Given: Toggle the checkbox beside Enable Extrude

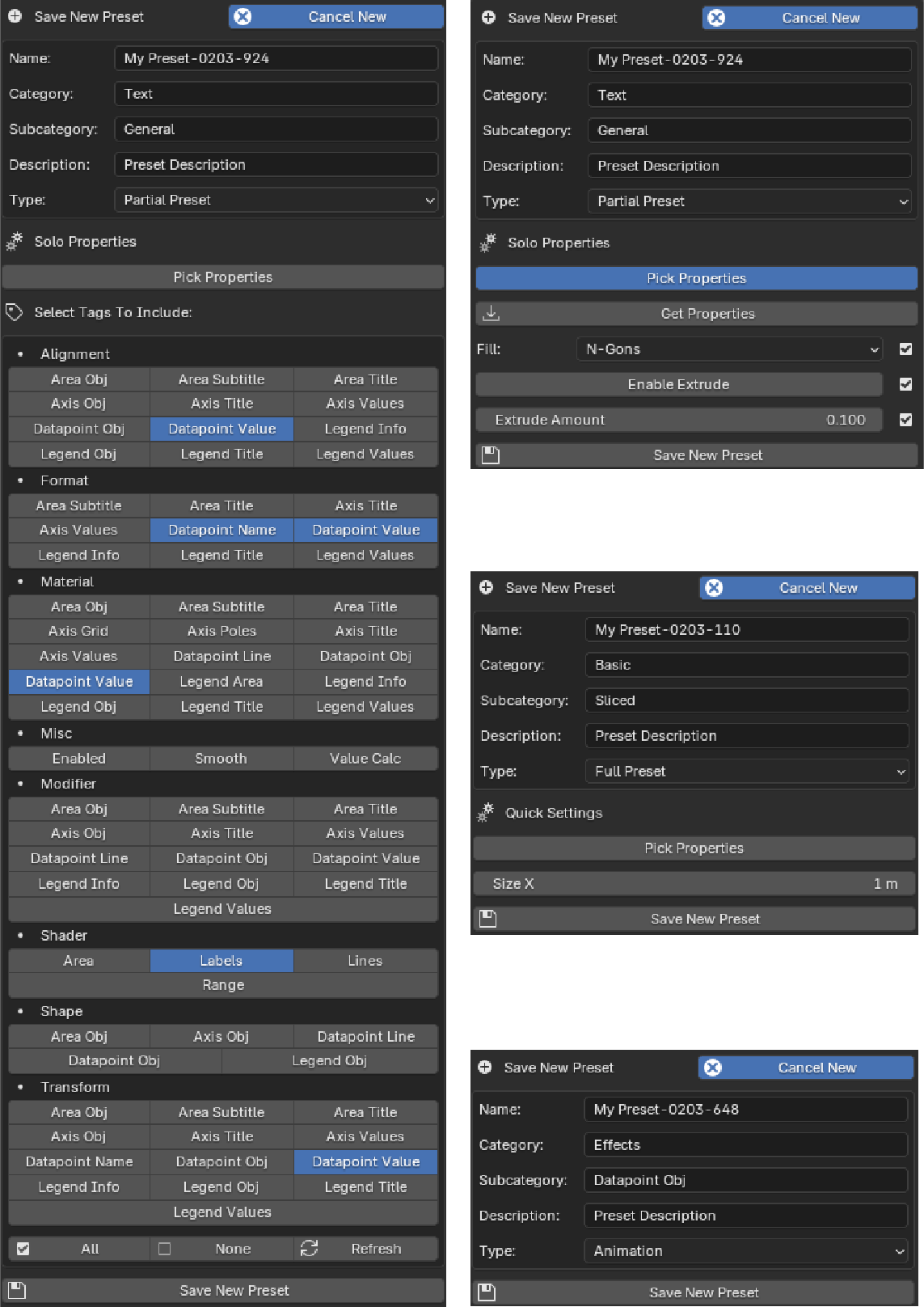Looking at the screenshot, I should tap(905, 384).
